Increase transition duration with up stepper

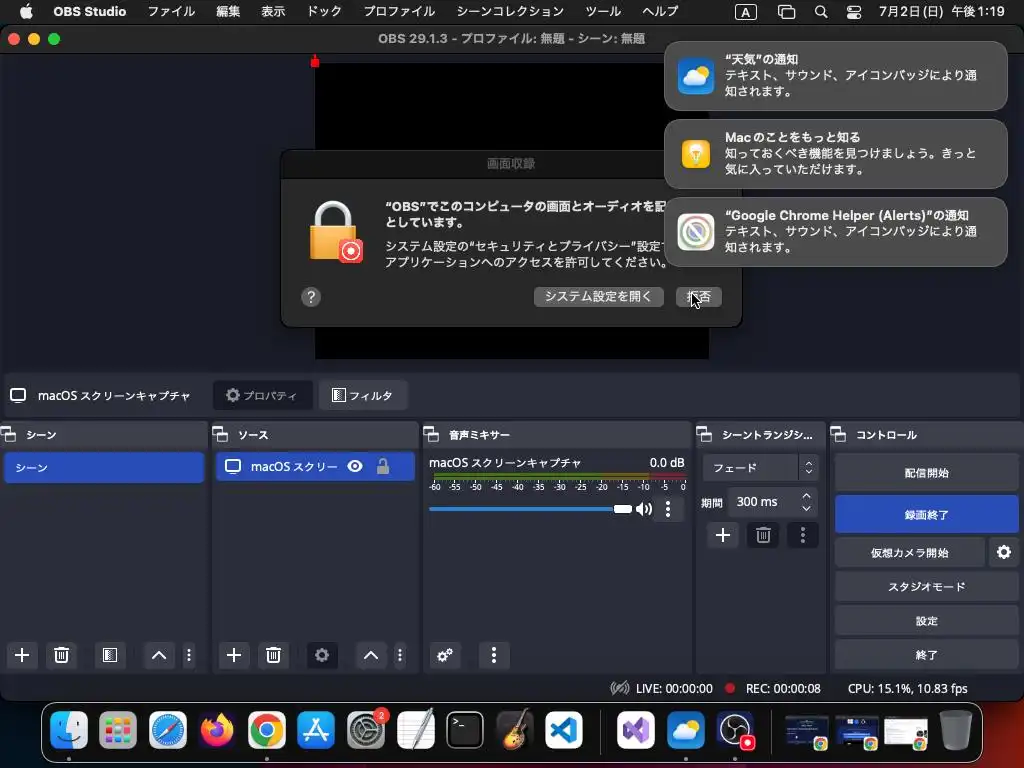pyautogui.click(x=807, y=496)
